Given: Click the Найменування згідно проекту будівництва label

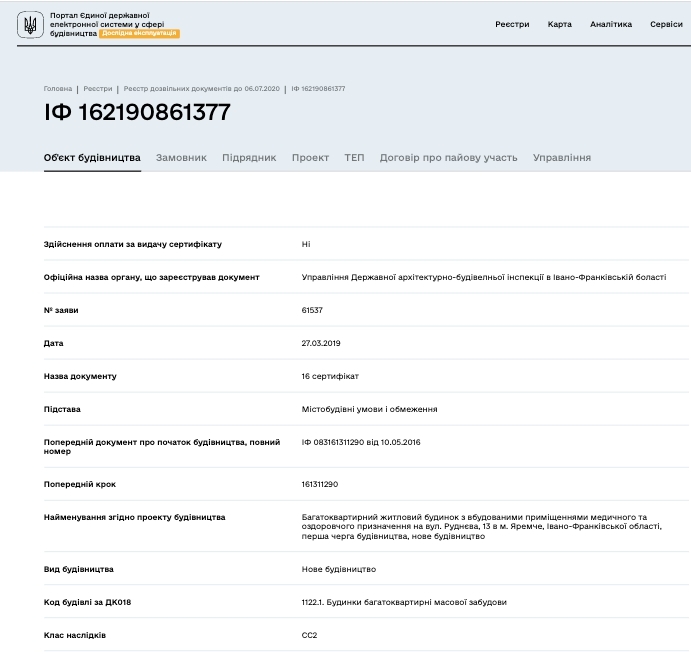Looking at the screenshot, I should [x=134, y=517].
